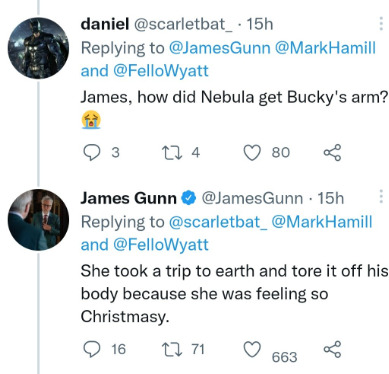Image resolution: width=389 pixels, height=374 pixels.
Task: Open James Gunn's profile via display name
Action: click(128, 198)
